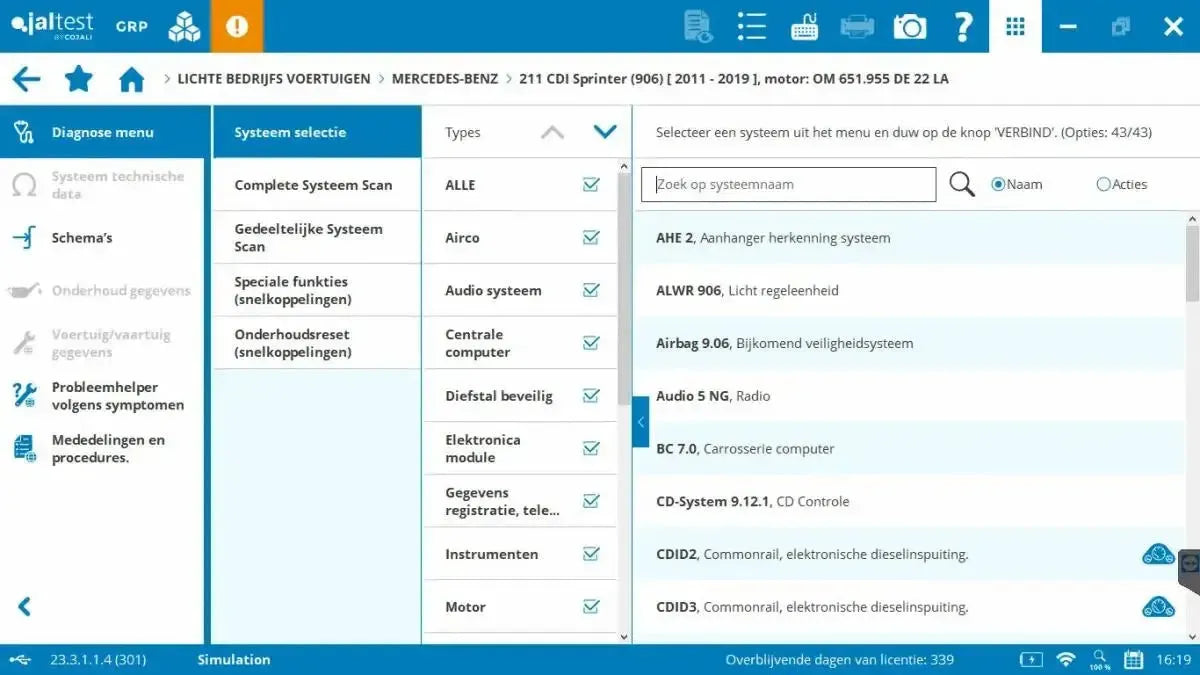Image resolution: width=1200 pixels, height=675 pixels.
Task: Open the help question mark icon
Action: 963,26
